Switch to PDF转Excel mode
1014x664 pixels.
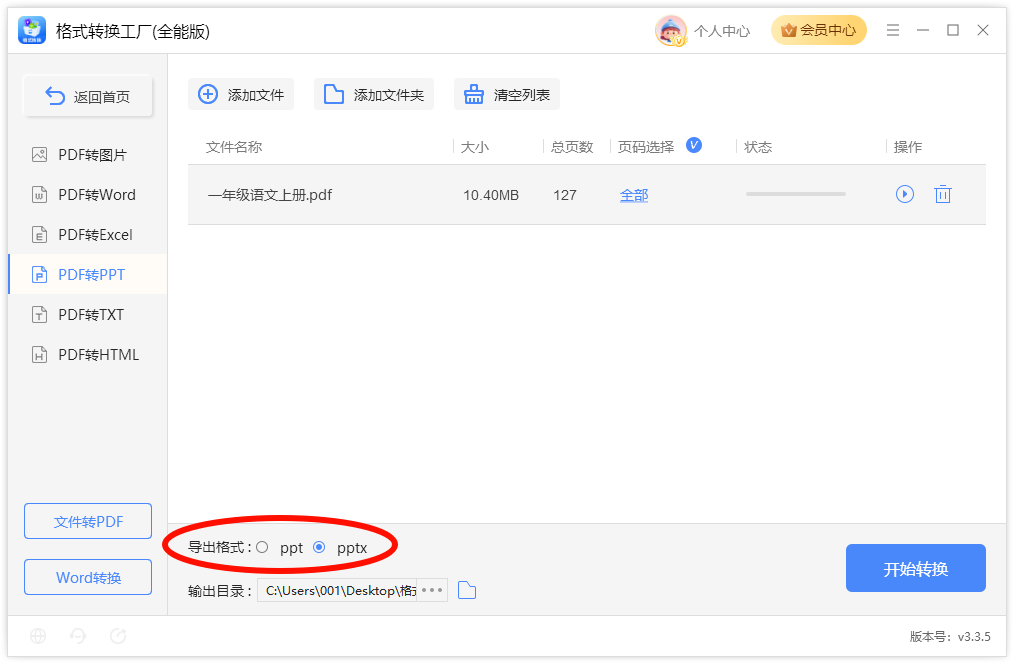click(87, 235)
